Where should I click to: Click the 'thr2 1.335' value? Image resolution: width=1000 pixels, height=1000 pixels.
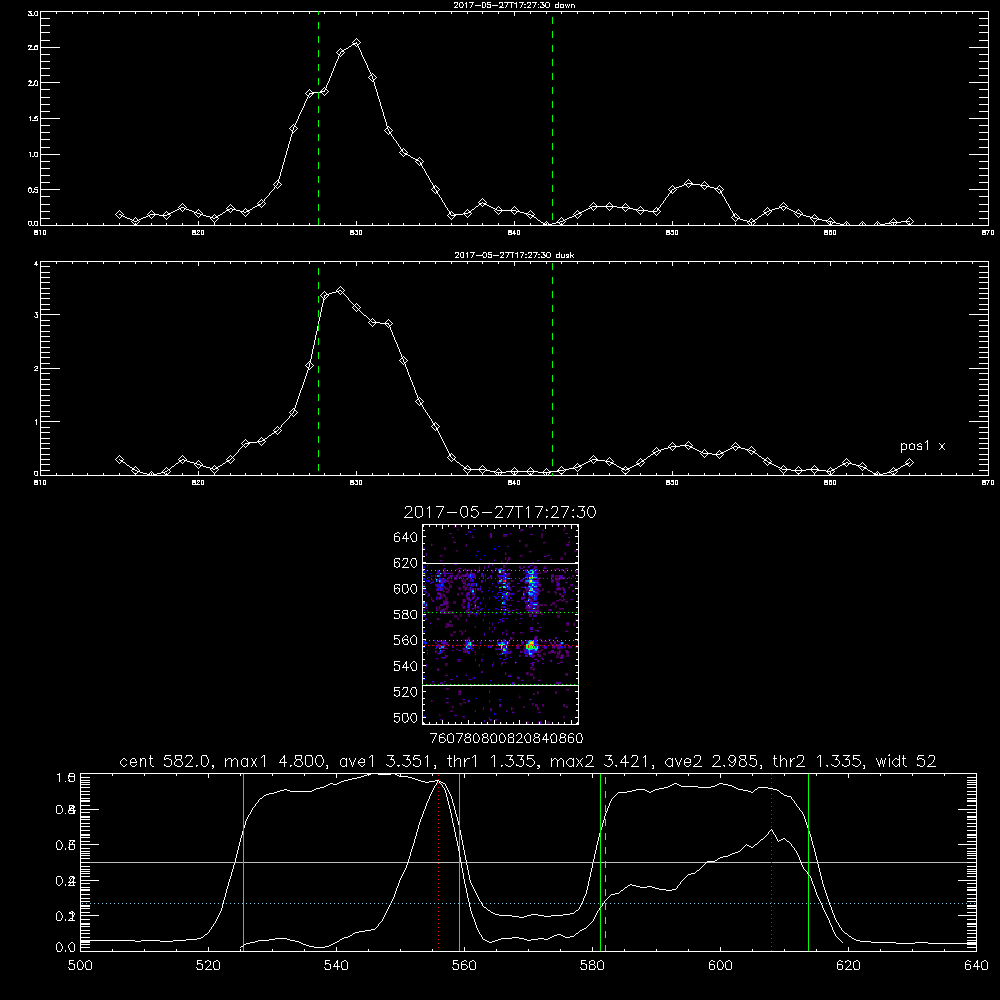coord(816,761)
